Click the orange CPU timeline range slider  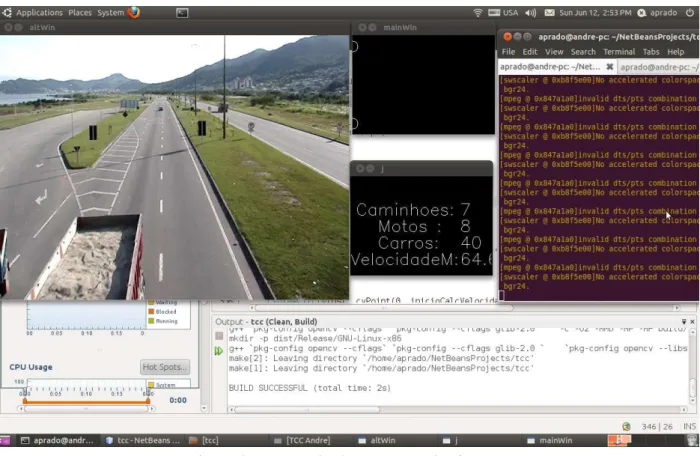tap(86, 402)
